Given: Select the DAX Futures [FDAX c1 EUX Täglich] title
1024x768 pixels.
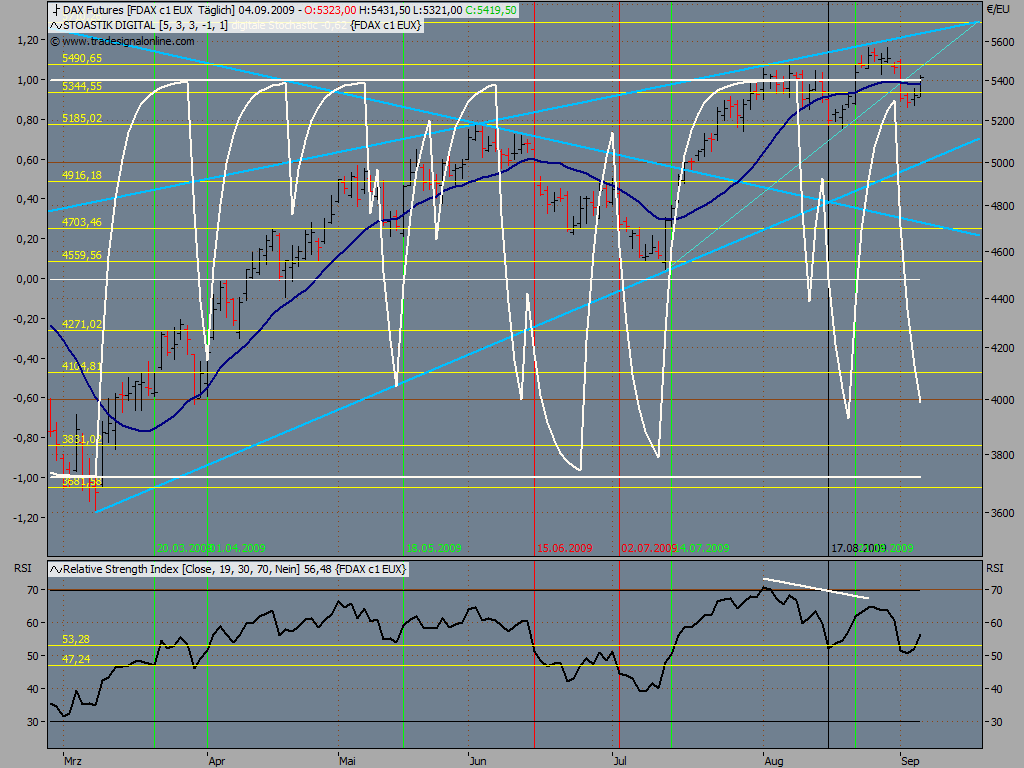Looking at the screenshot, I should point(149,10).
